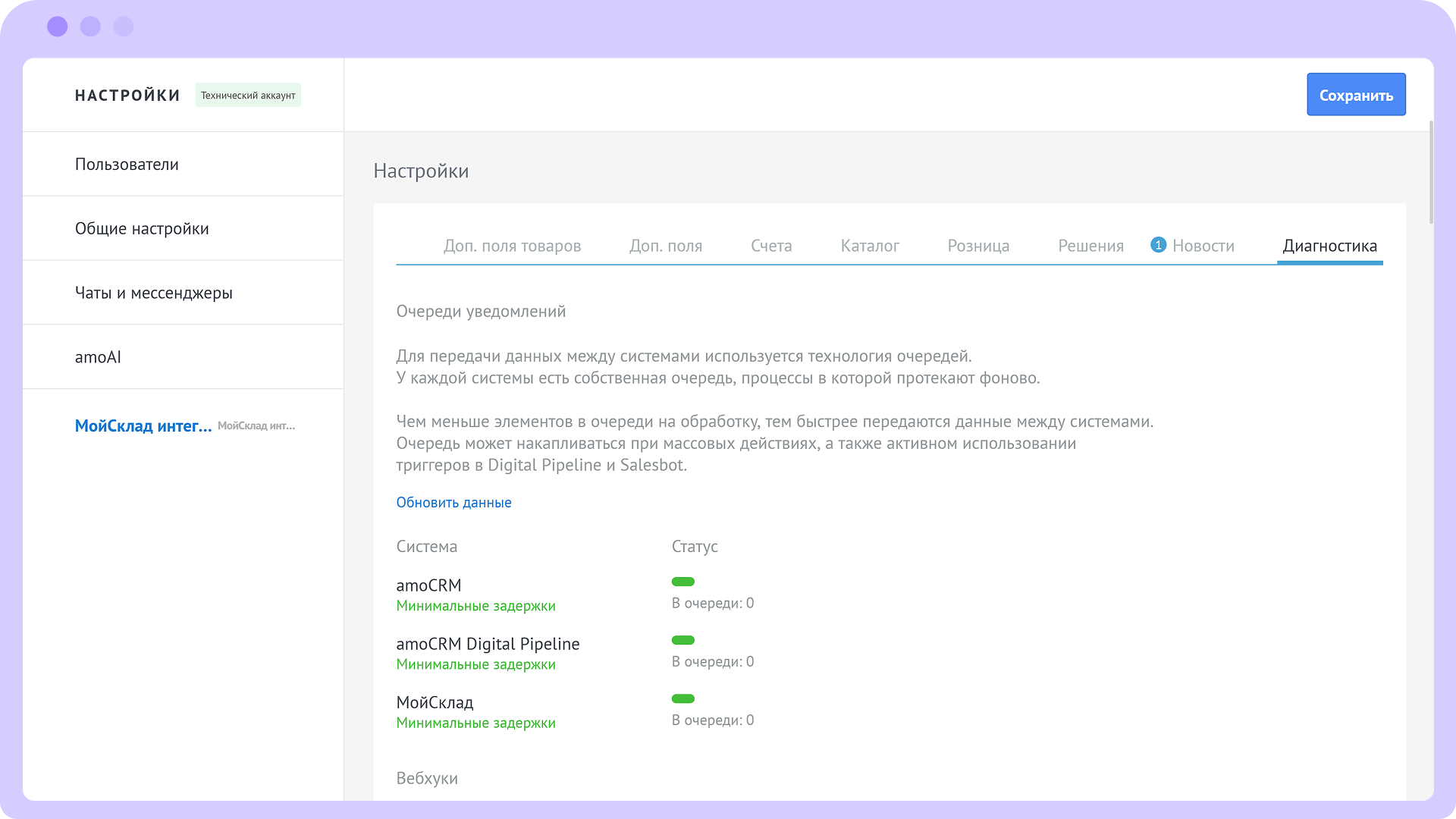Click amoCRM green status indicator
The width and height of the screenshot is (1456, 819).
coord(682,582)
